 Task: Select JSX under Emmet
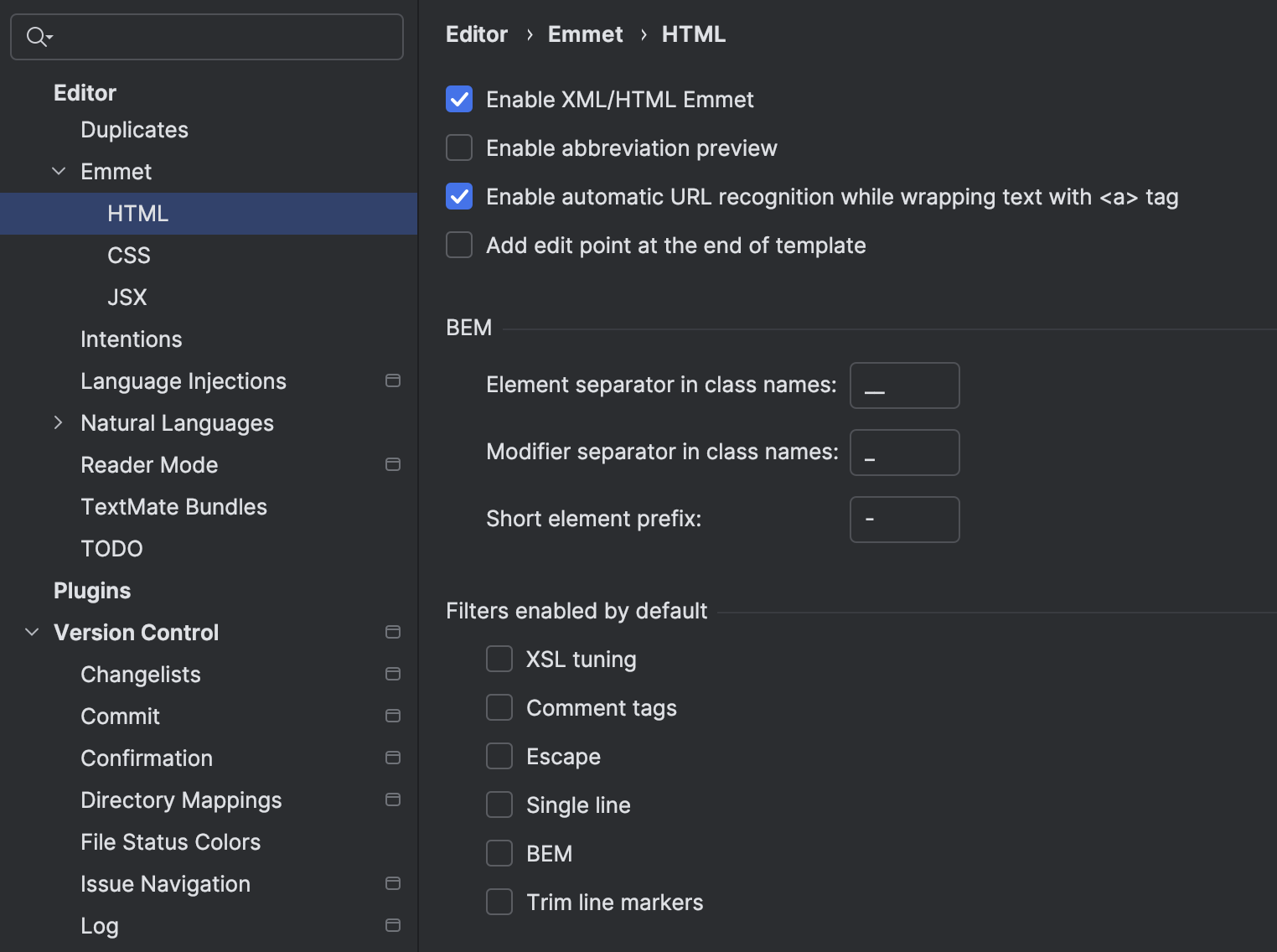pos(127,297)
